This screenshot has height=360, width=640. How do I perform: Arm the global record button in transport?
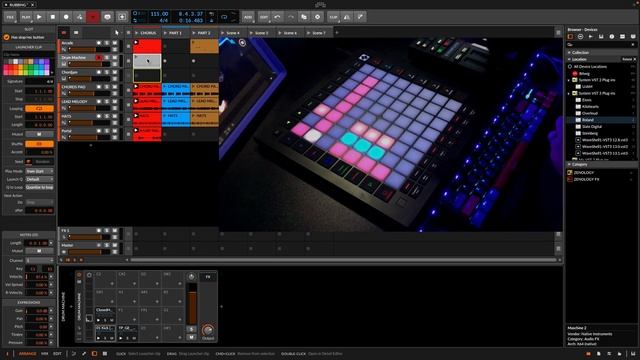click(66, 17)
